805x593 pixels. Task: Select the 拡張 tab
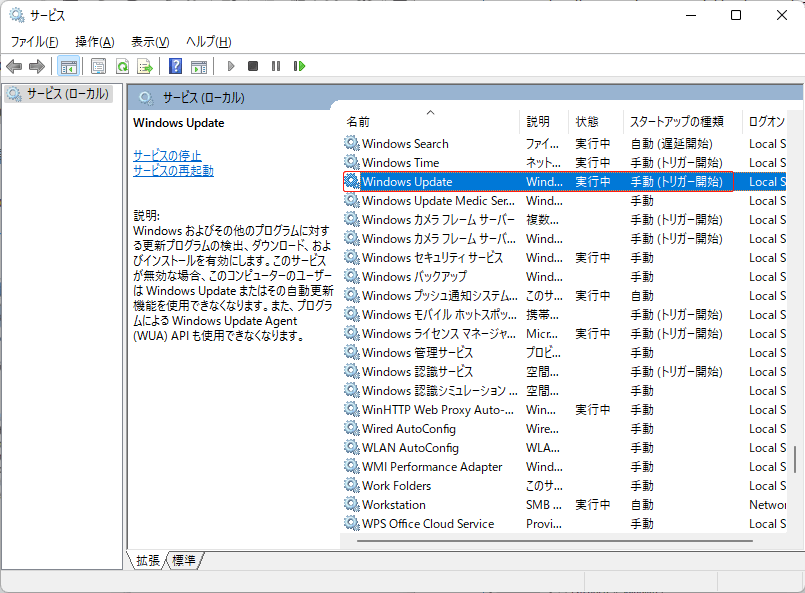(x=147, y=560)
